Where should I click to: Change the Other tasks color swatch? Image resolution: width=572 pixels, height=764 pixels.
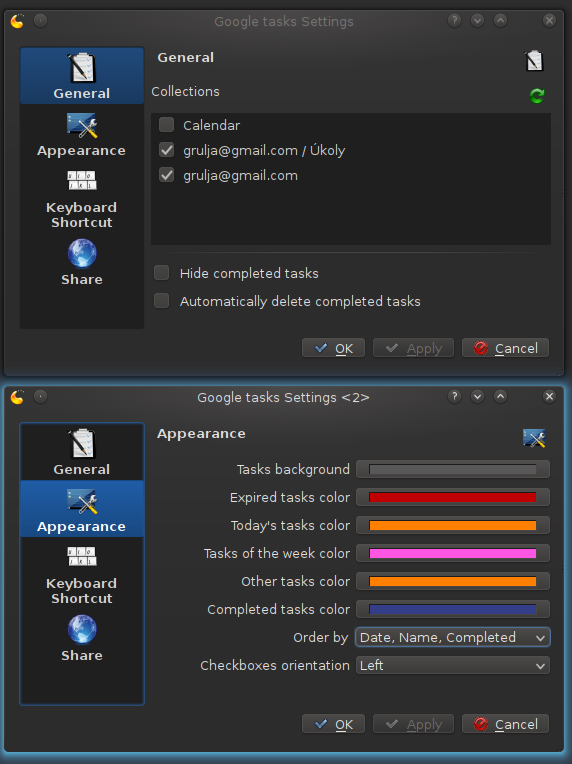pyautogui.click(x=453, y=581)
